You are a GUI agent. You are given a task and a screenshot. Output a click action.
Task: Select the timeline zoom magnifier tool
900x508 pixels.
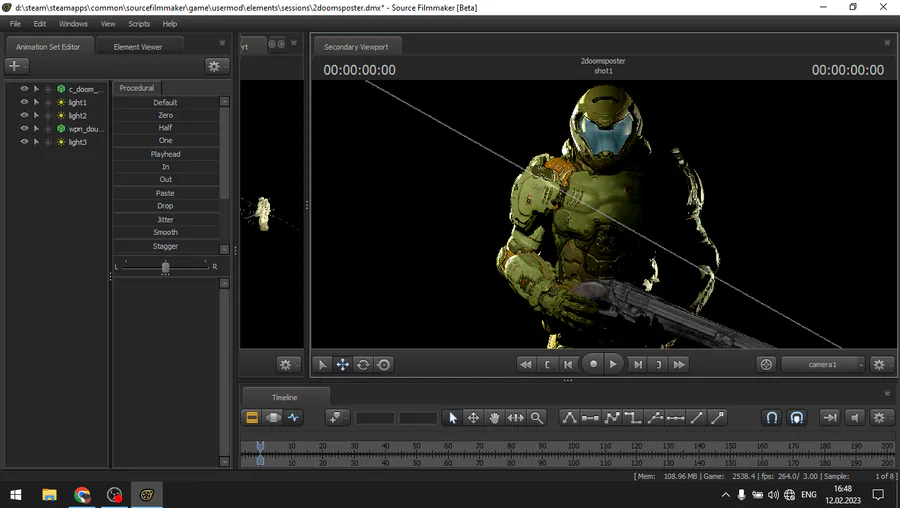click(x=537, y=418)
